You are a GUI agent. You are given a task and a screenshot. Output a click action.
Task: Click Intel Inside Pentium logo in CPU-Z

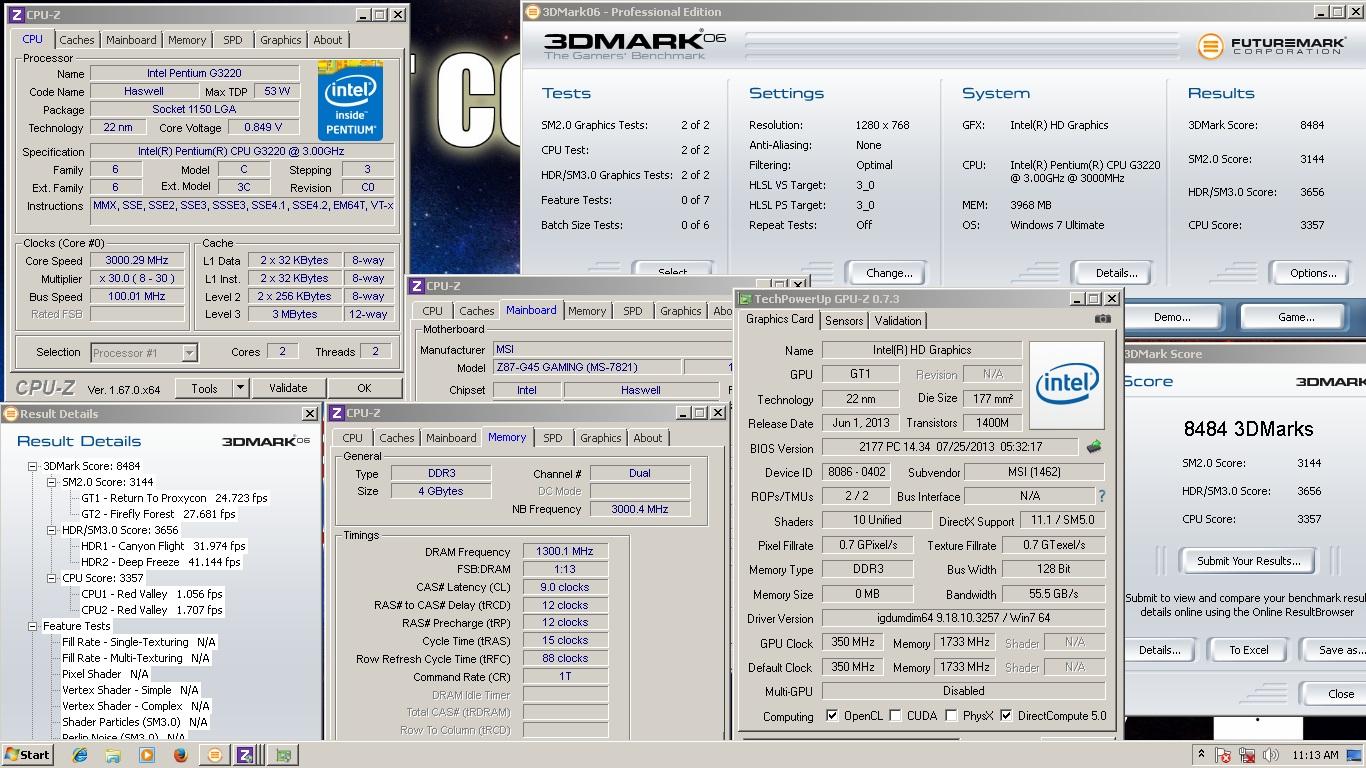pyautogui.click(x=351, y=100)
